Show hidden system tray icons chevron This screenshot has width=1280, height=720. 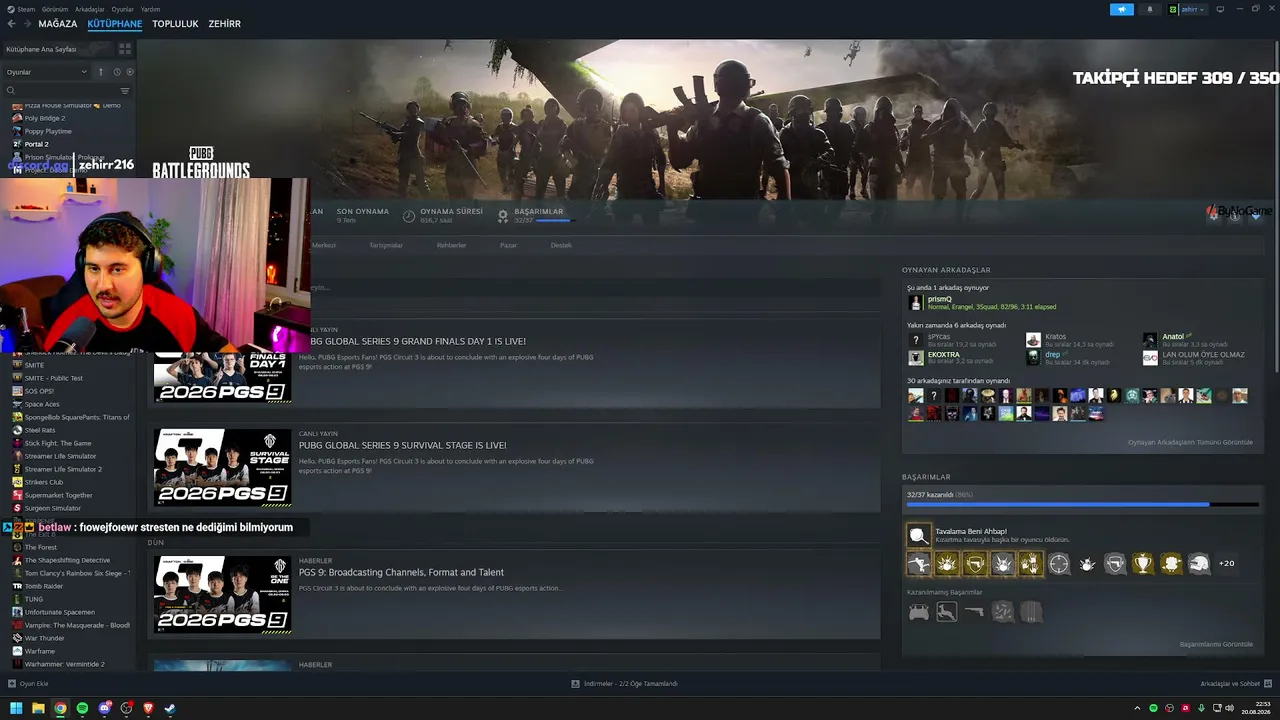coord(1137,708)
